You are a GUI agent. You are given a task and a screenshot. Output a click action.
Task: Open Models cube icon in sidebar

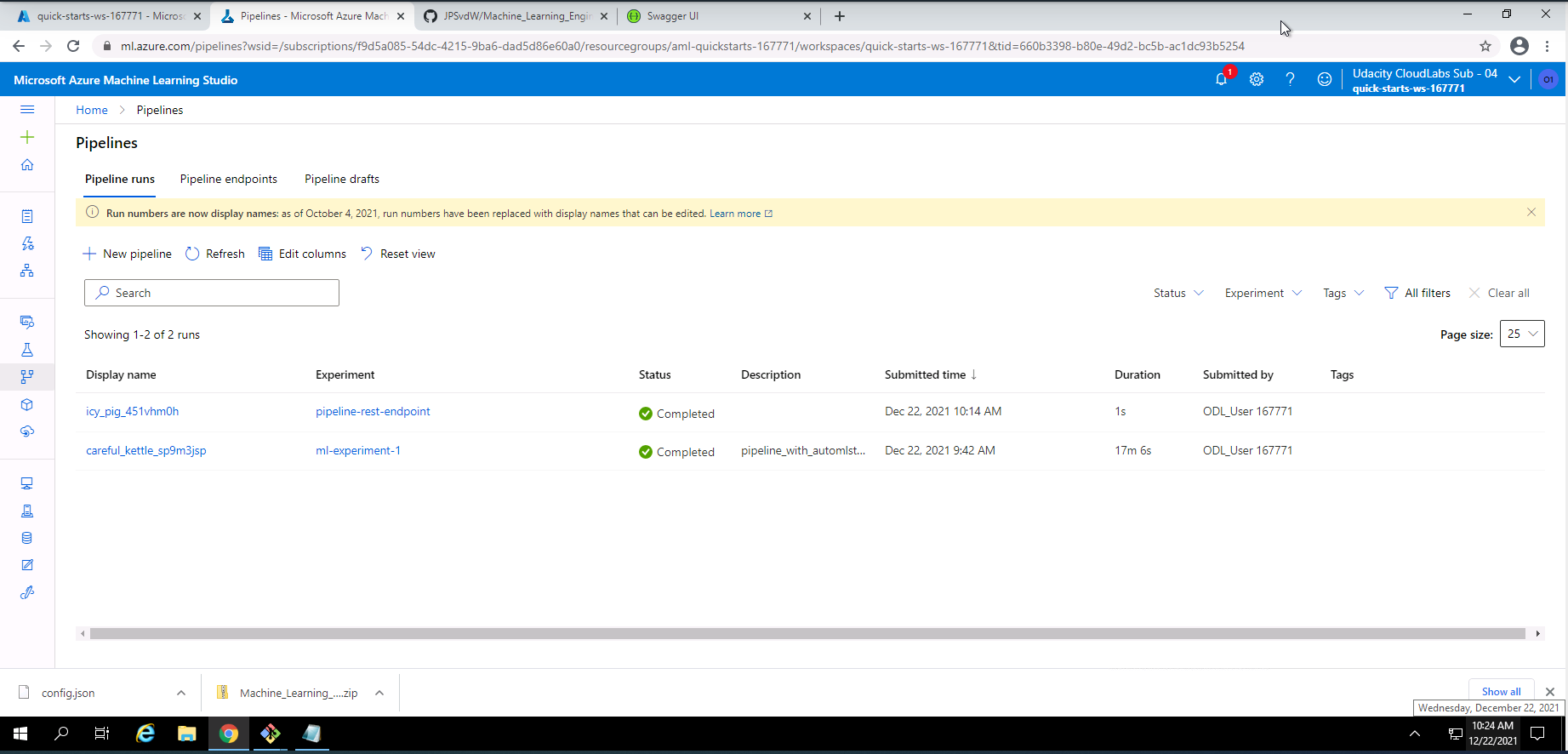point(27,404)
